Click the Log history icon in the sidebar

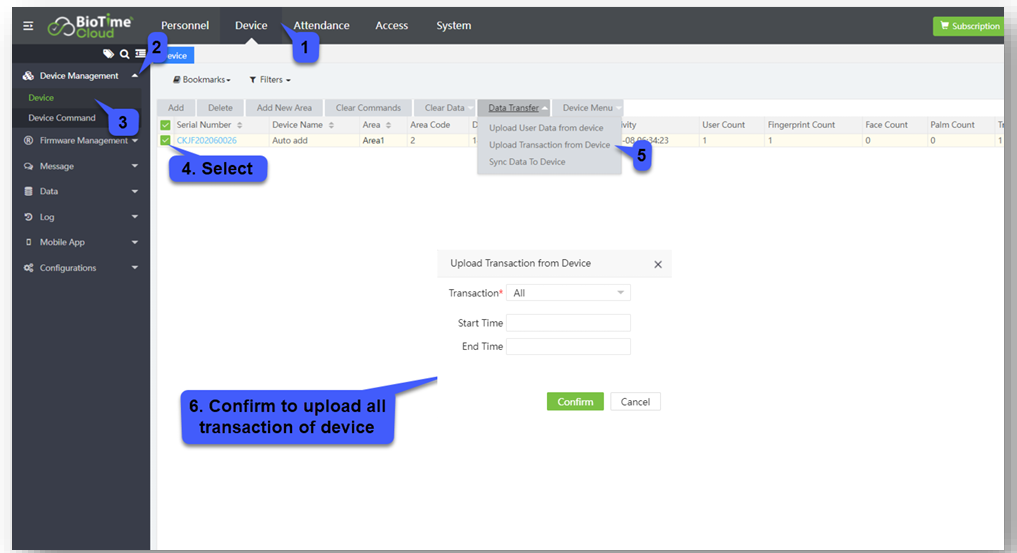[28, 217]
